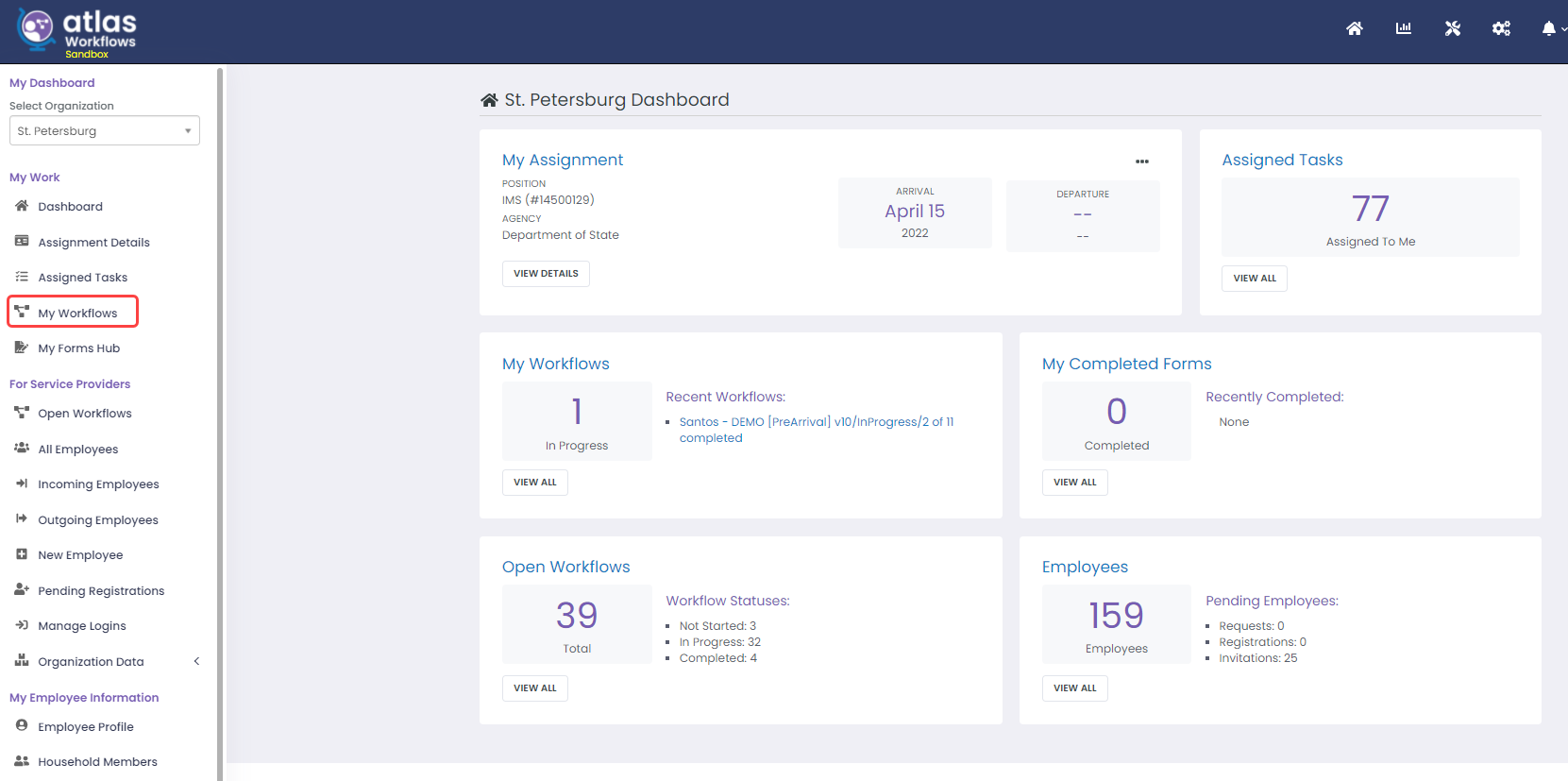Open the Santos - DEMO PreArrival workflow link
This screenshot has width=1568, height=781.
(x=817, y=430)
